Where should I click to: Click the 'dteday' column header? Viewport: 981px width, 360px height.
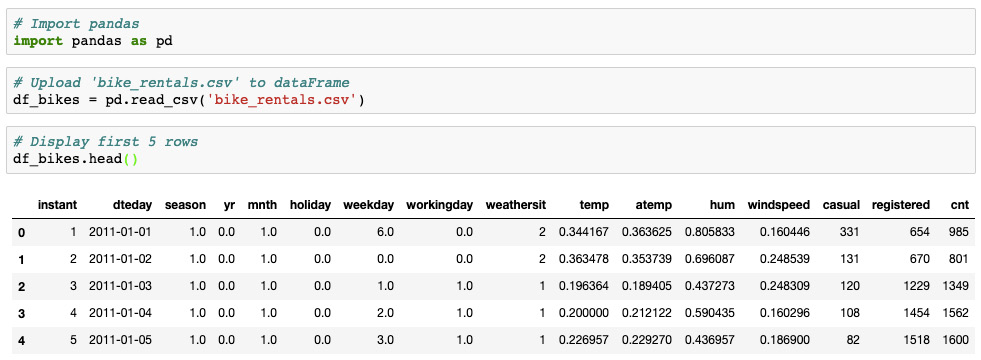132,205
